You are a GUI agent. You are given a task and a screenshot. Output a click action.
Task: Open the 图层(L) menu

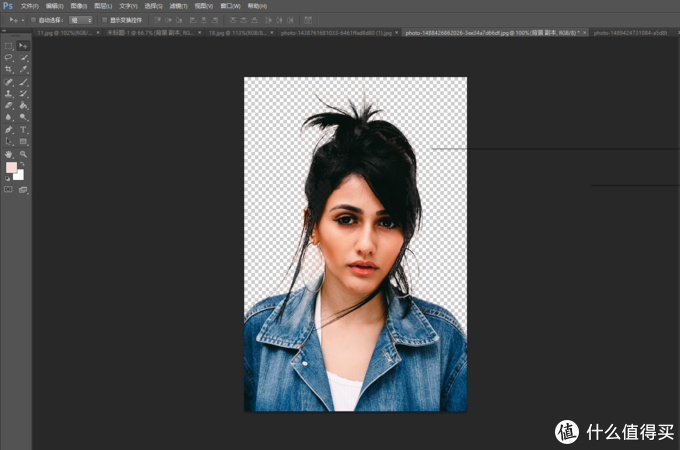pyautogui.click(x=103, y=6)
